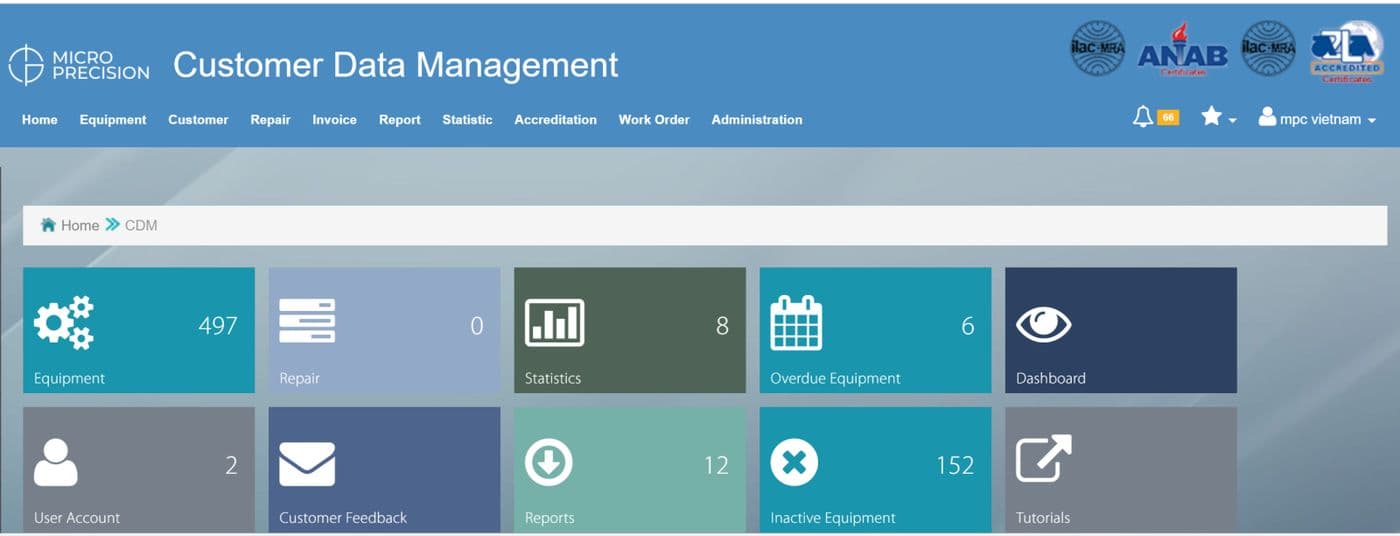Open Tutorials external-link icon tile
The height and width of the screenshot is (536, 1400).
[x=1121, y=469]
